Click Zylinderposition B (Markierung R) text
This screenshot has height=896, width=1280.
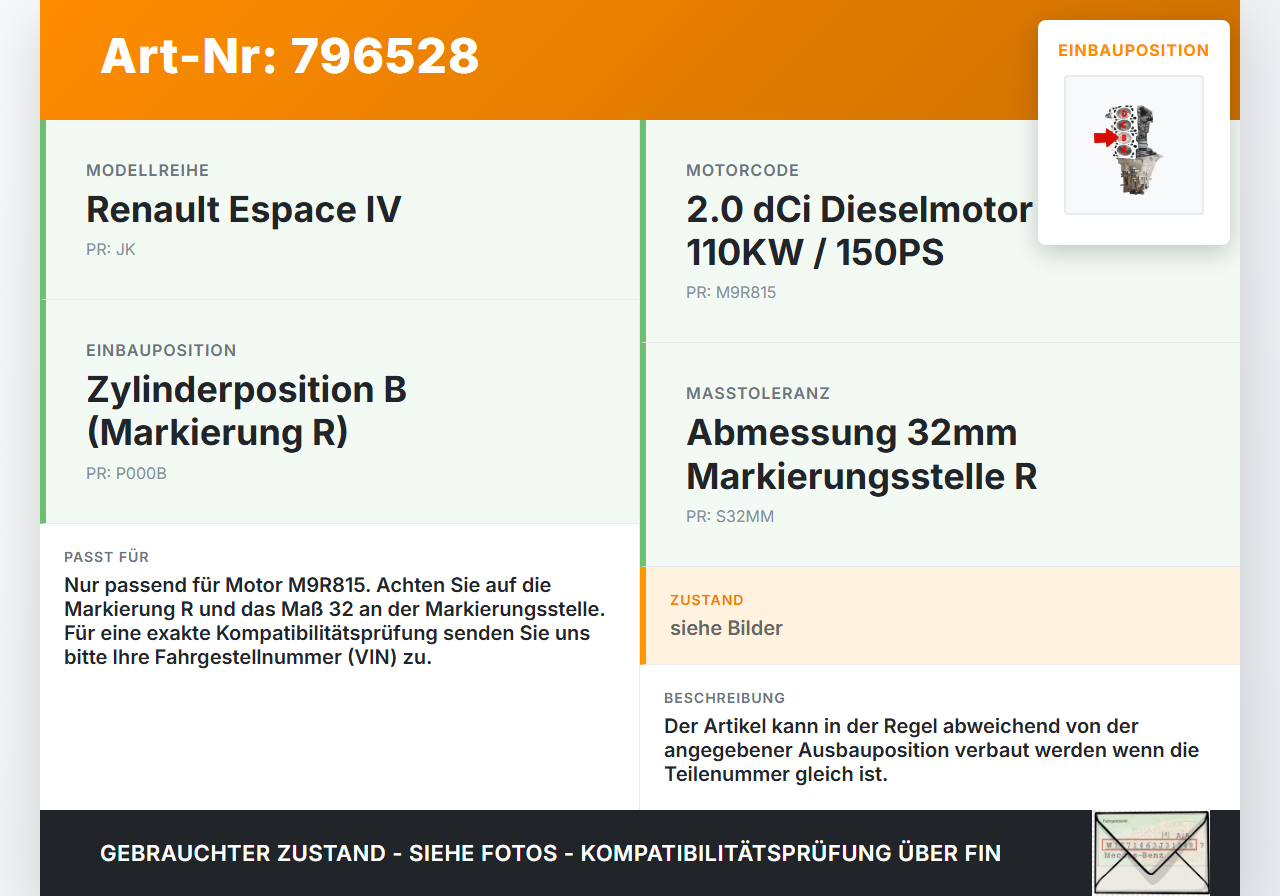[247, 411]
